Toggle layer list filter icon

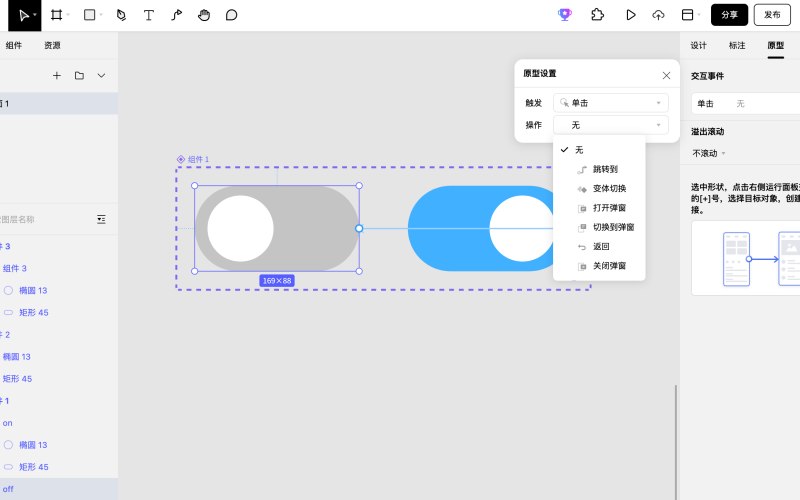[101, 219]
